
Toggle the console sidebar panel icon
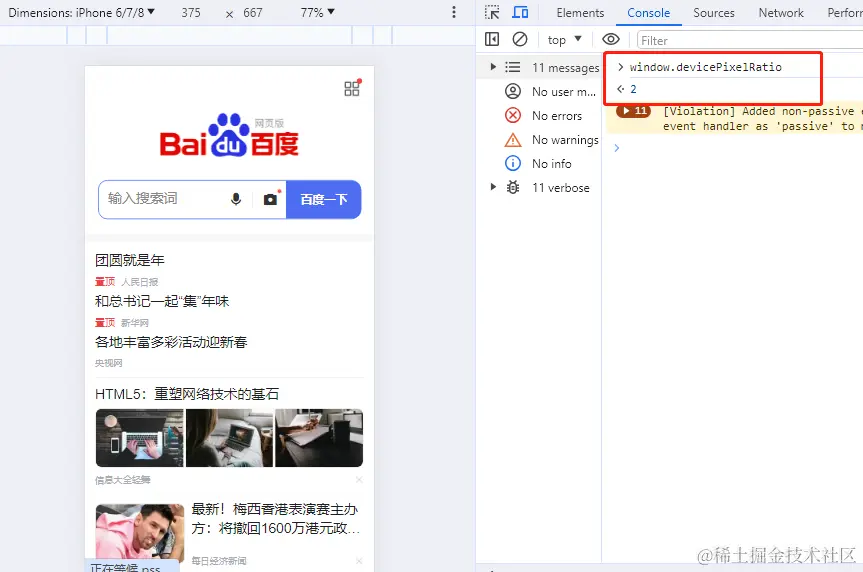point(492,39)
